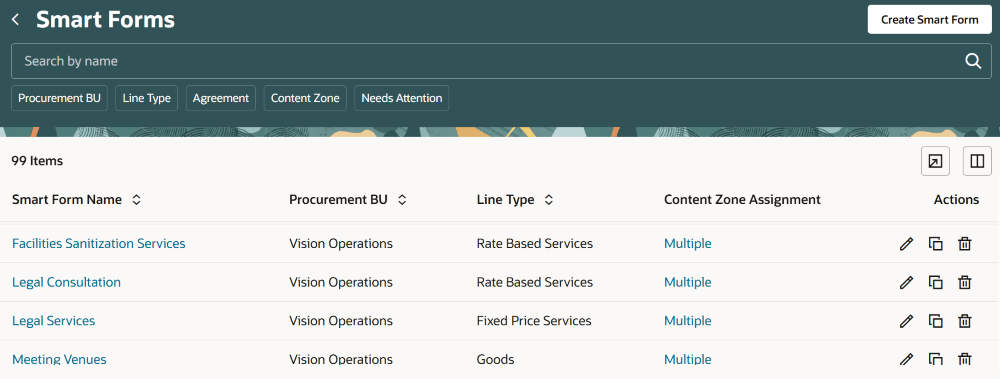This screenshot has width=1000, height=379.
Task: Open the export icon above the table
Action: [x=935, y=161]
